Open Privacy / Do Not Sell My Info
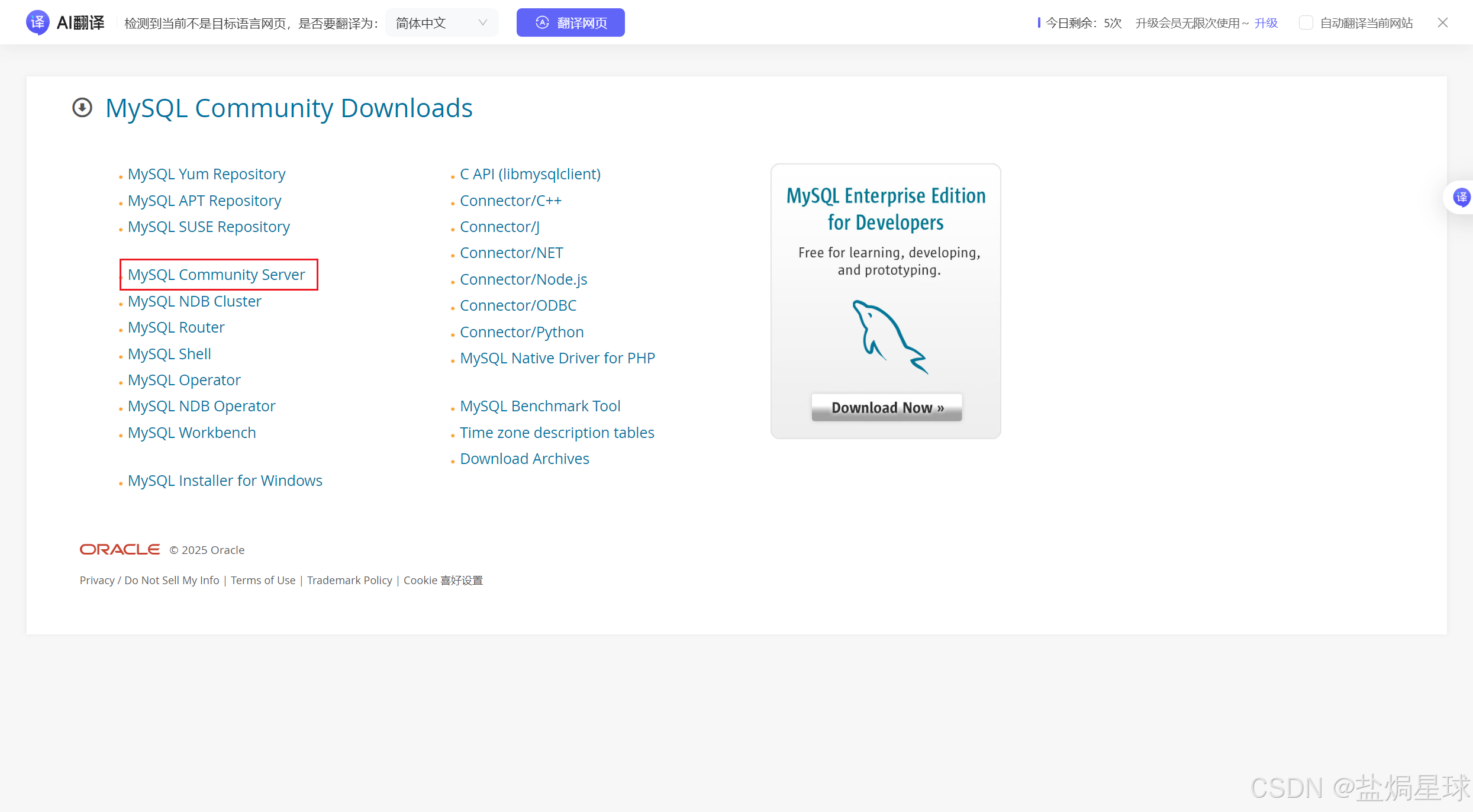 point(149,581)
